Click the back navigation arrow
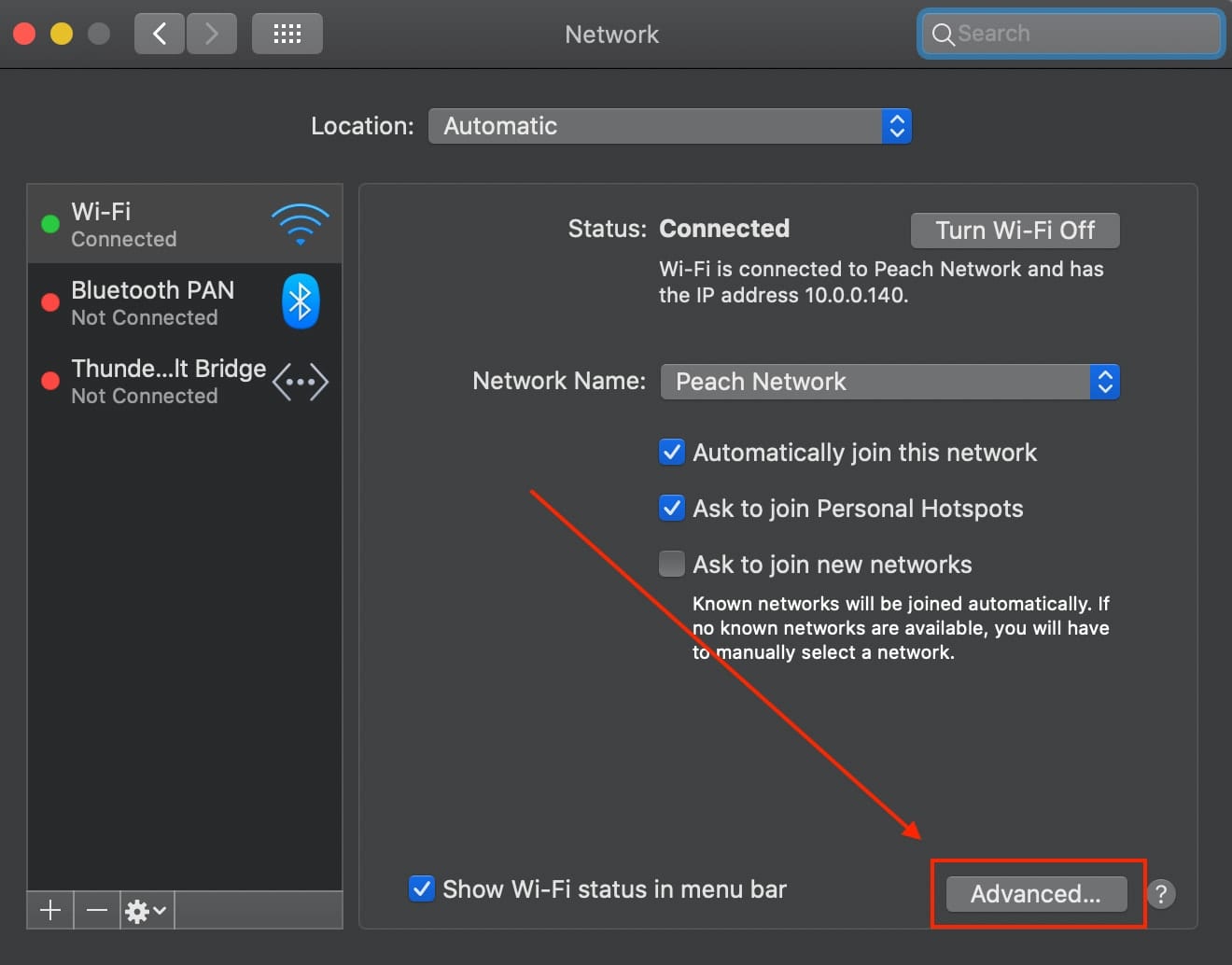The height and width of the screenshot is (965, 1232). (160, 35)
